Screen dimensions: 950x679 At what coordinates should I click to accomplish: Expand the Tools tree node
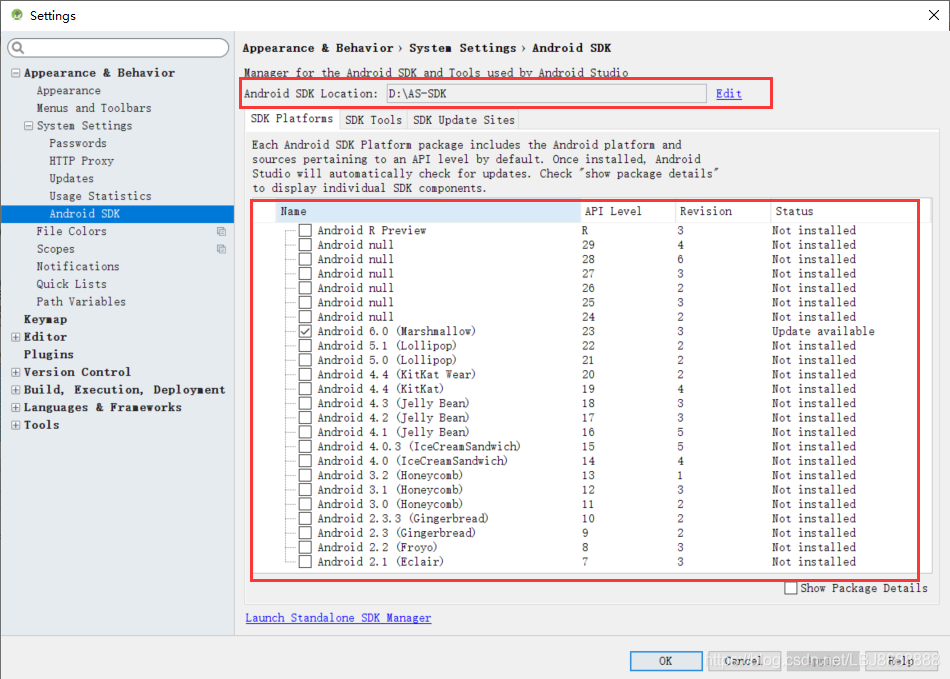click(x=16, y=425)
